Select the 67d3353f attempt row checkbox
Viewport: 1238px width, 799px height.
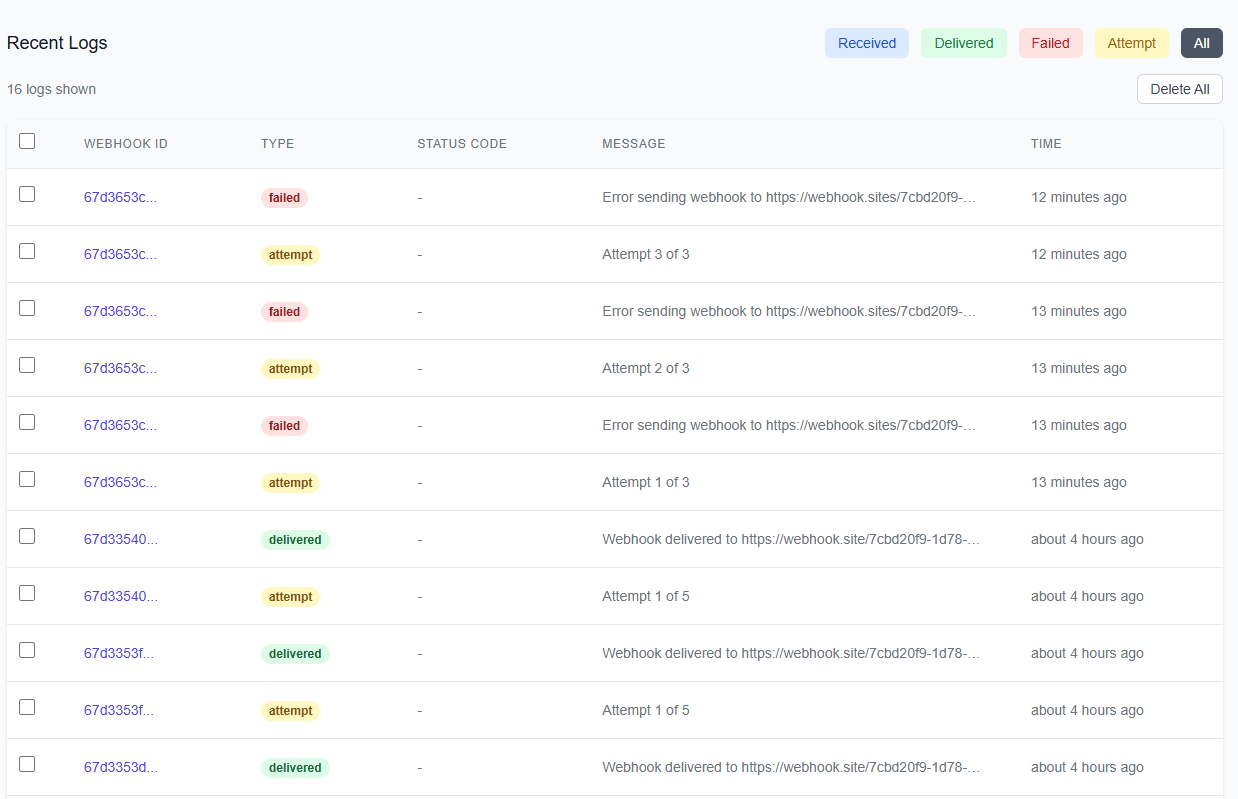pos(27,707)
